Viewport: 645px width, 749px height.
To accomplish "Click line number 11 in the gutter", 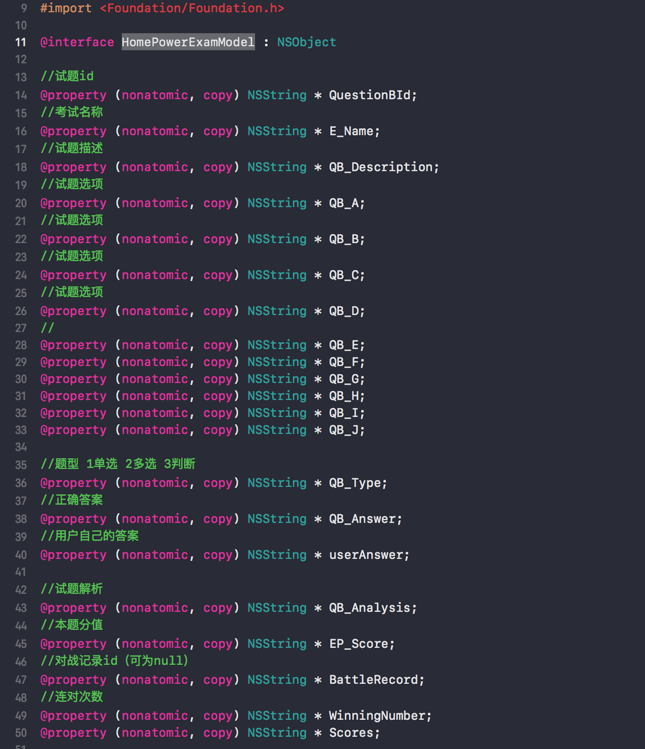I will pyautogui.click(x=21, y=42).
